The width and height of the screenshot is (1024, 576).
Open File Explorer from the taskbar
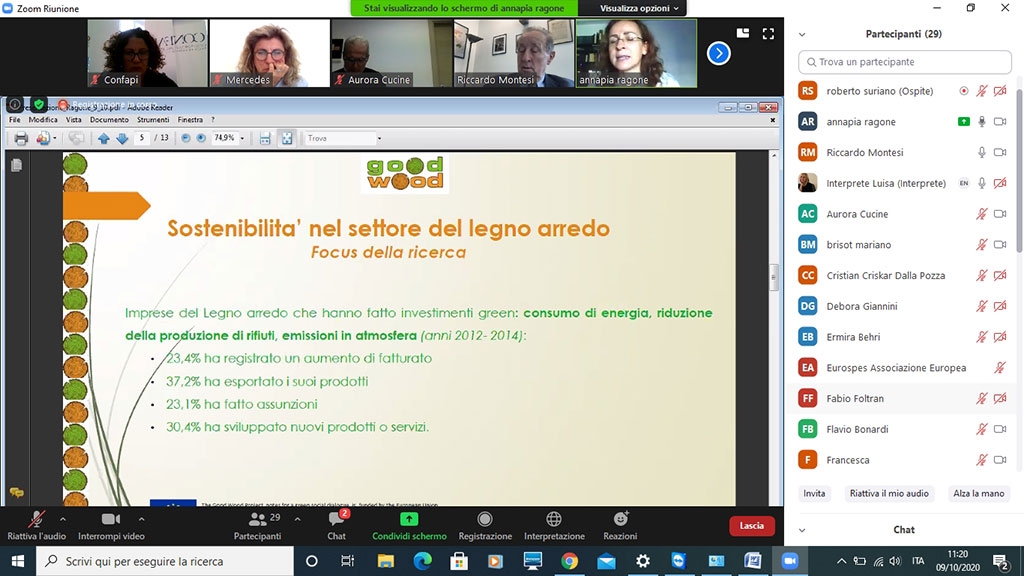coord(386,561)
